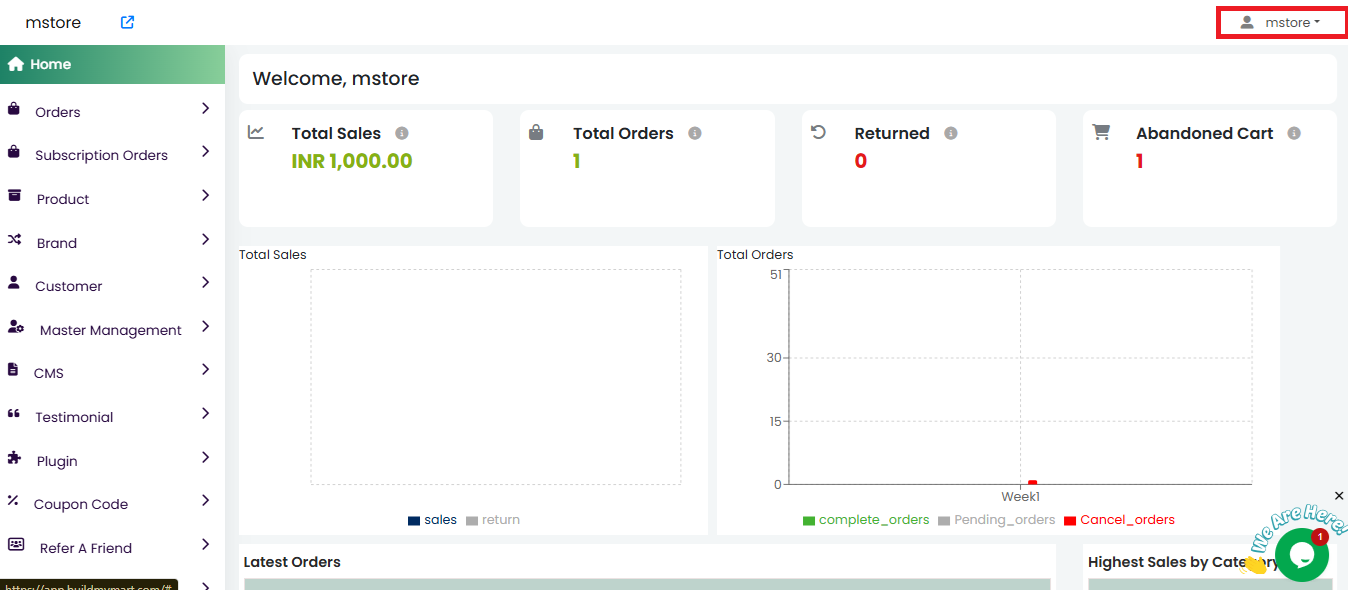Select Home in the sidebar

coord(50,64)
